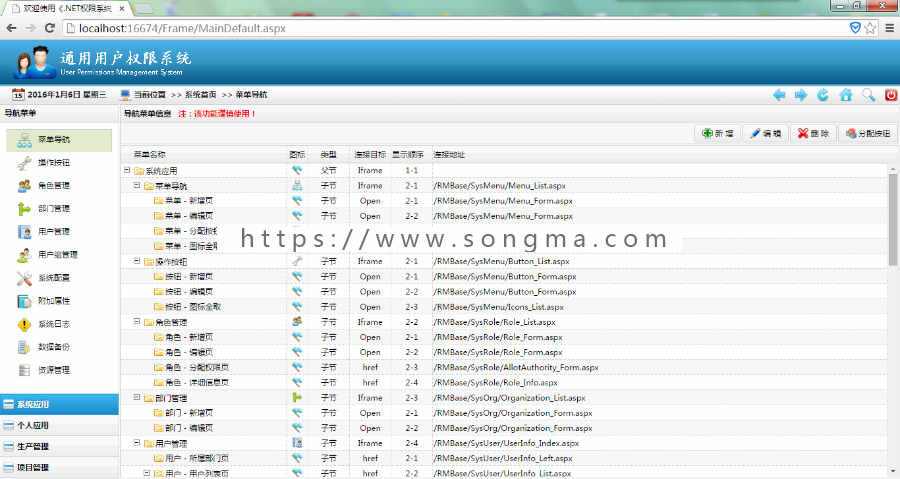Collapse the 操作按钮 node in the tree
The width and height of the screenshot is (900, 479).
tap(137, 261)
